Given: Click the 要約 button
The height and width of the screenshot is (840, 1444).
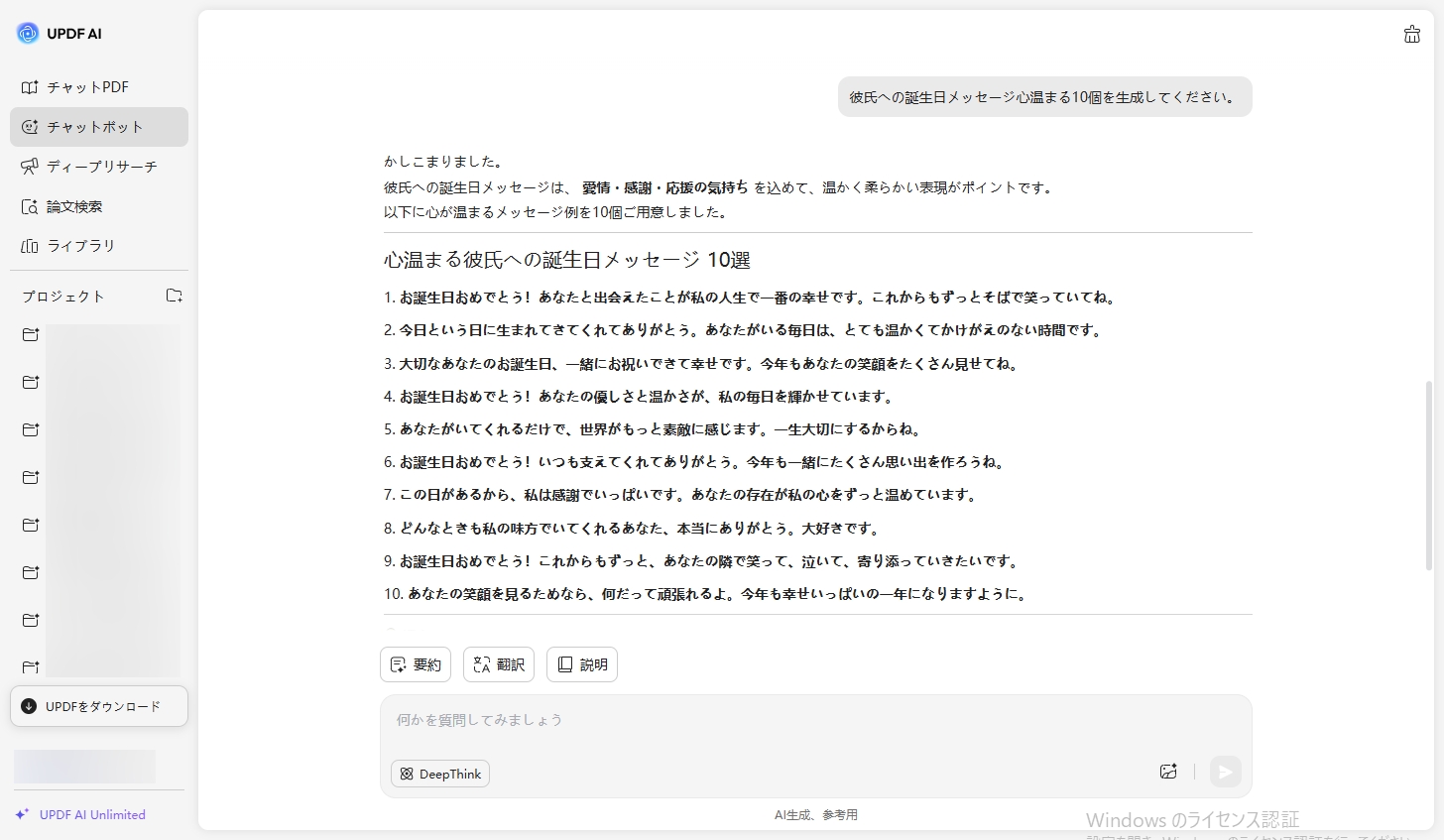Looking at the screenshot, I should point(416,664).
